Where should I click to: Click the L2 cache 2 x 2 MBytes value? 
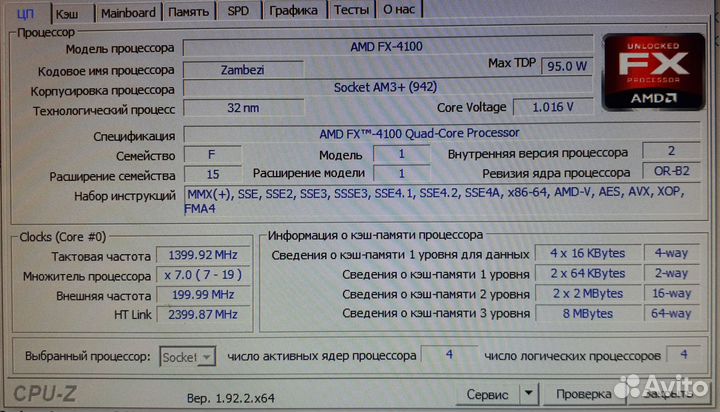coord(587,293)
